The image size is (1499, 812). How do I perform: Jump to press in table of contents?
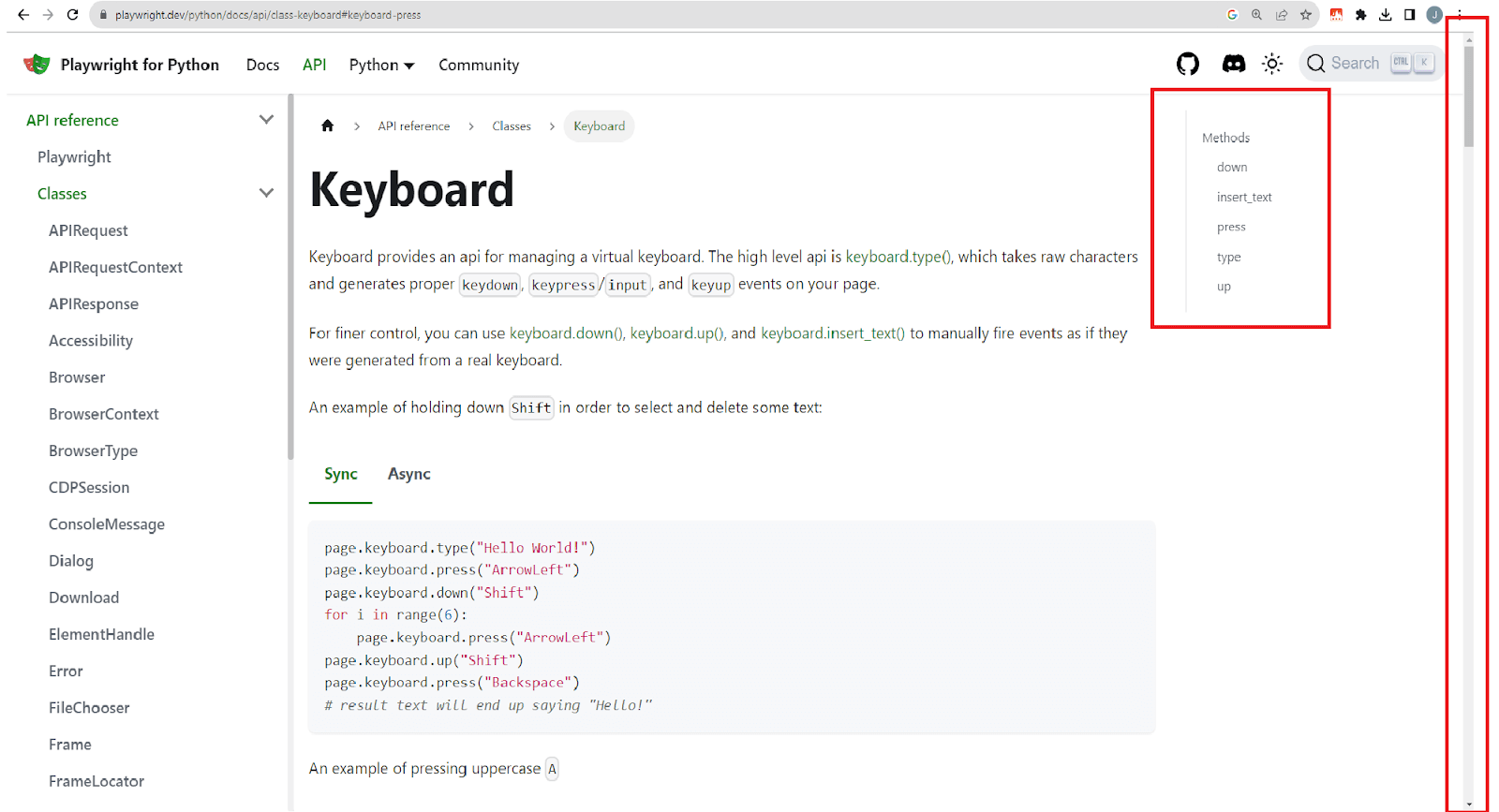pyautogui.click(x=1231, y=227)
